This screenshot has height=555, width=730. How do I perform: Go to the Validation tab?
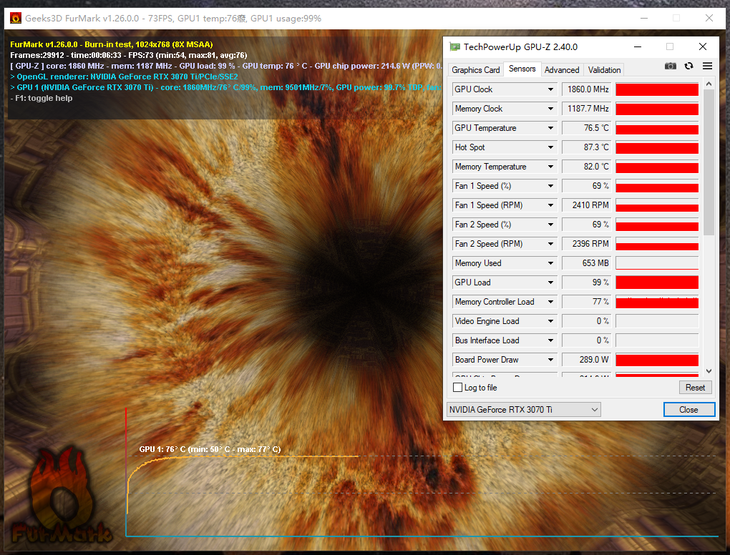pos(604,70)
